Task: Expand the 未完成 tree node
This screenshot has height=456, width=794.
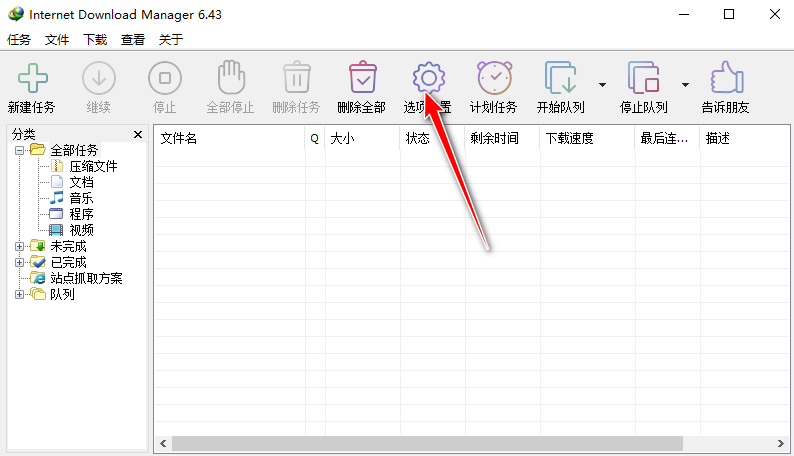Action: click(19, 246)
